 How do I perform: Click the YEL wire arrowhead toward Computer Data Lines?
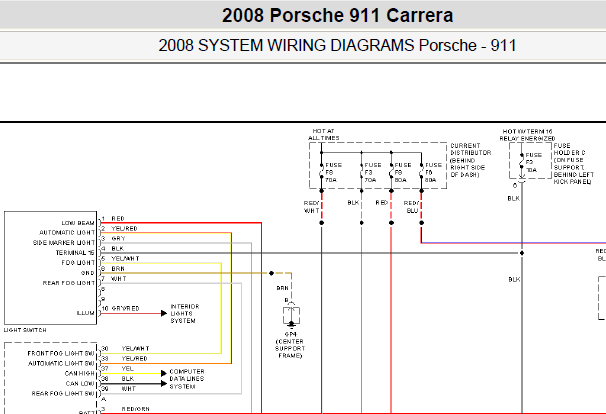point(164,373)
